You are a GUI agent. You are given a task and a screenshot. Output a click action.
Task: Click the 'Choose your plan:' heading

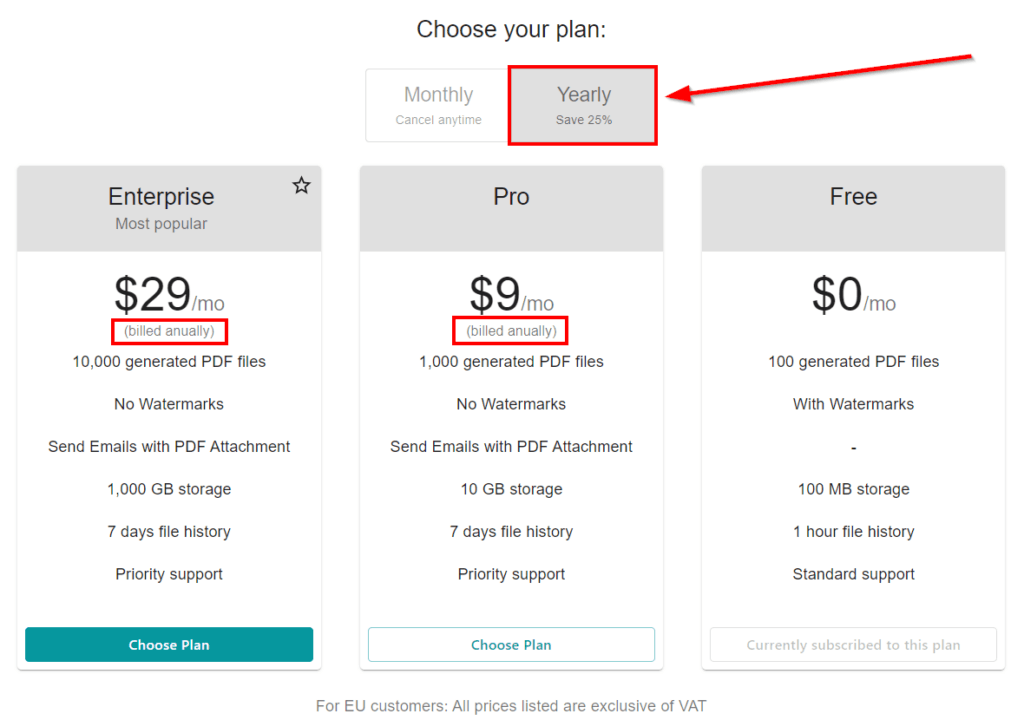tap(511, 30)
